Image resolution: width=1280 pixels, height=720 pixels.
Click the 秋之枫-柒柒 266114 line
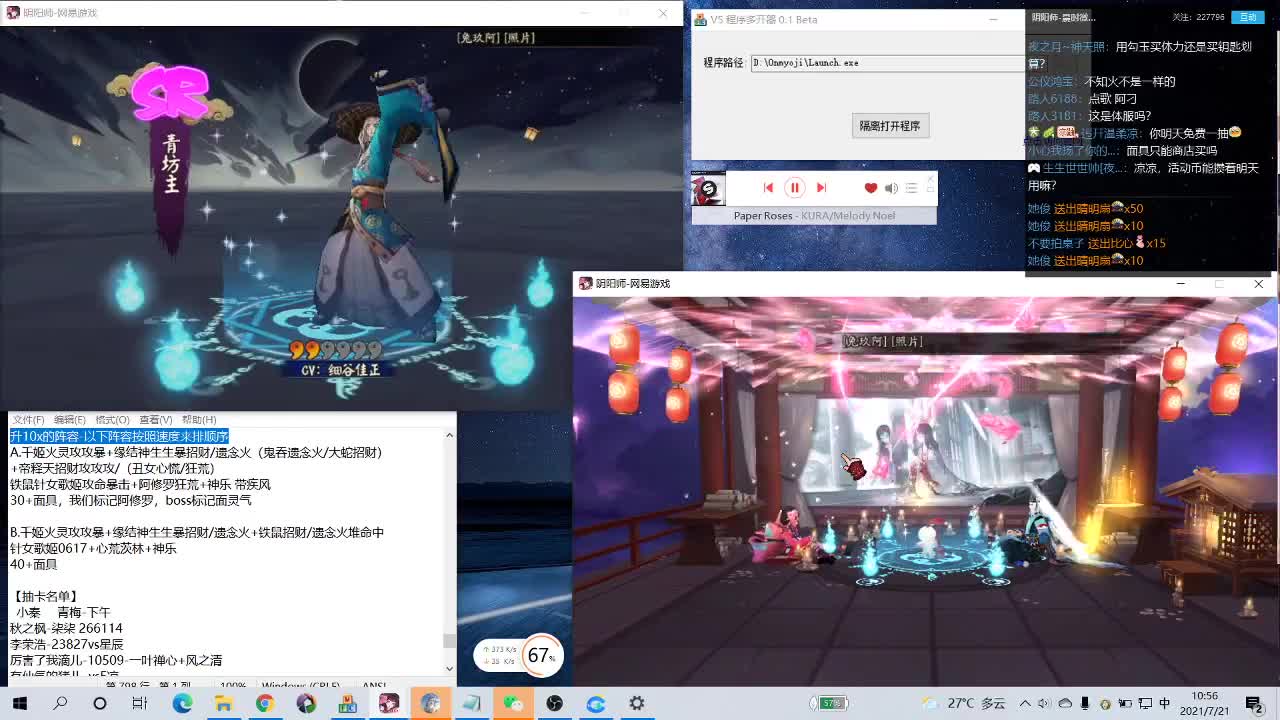coord(66,628)
